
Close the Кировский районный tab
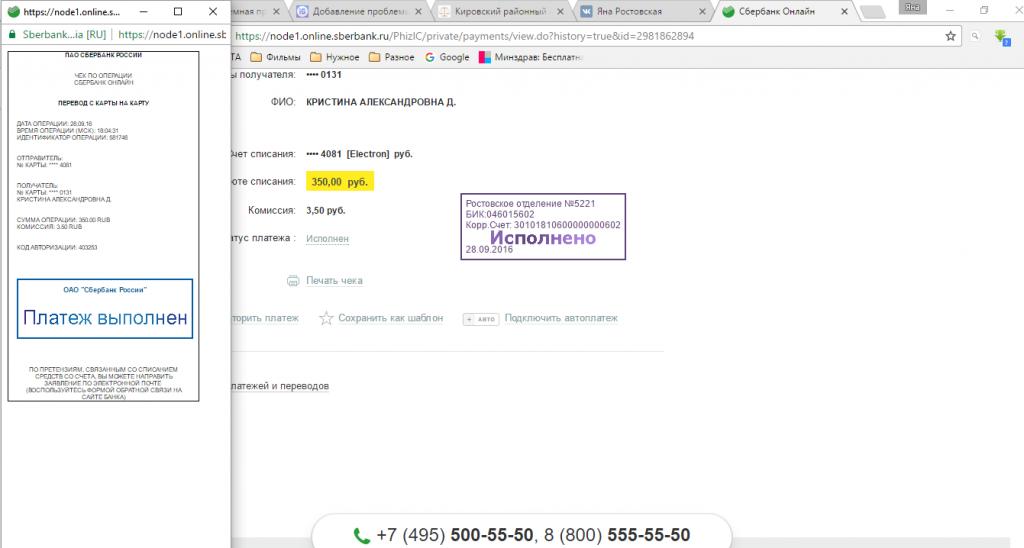pos(560,11)
